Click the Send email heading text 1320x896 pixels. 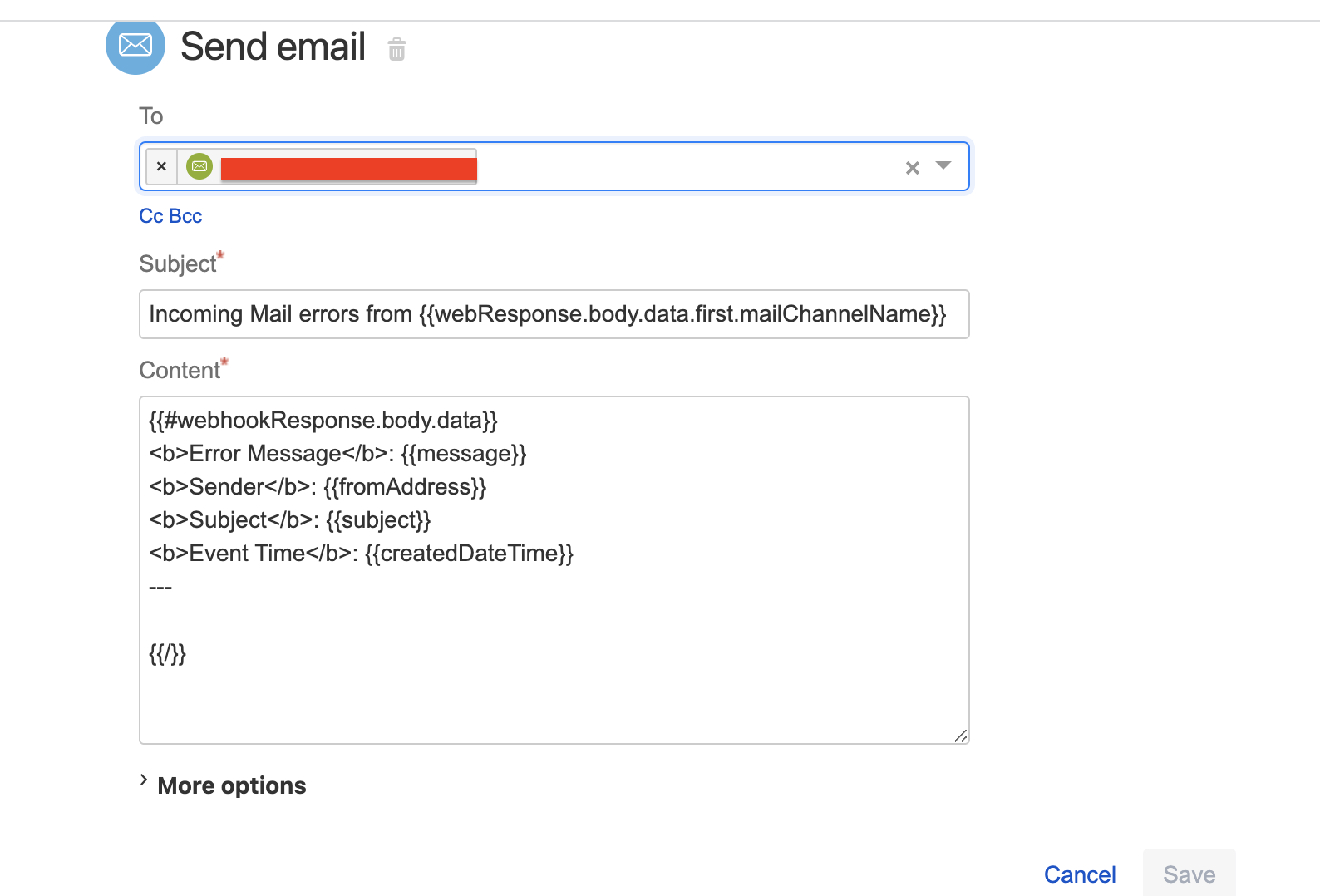273,47
